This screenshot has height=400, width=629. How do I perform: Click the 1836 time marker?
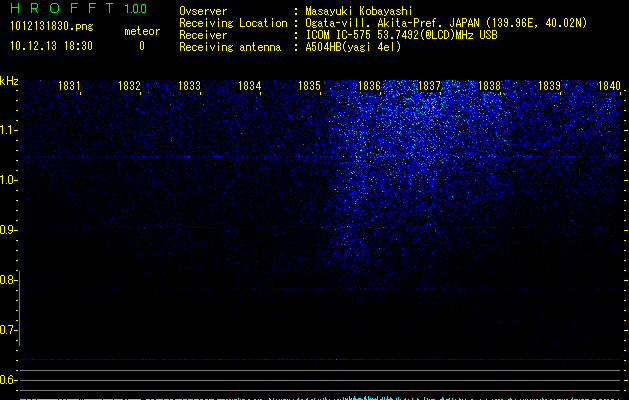tap(369, 86)
